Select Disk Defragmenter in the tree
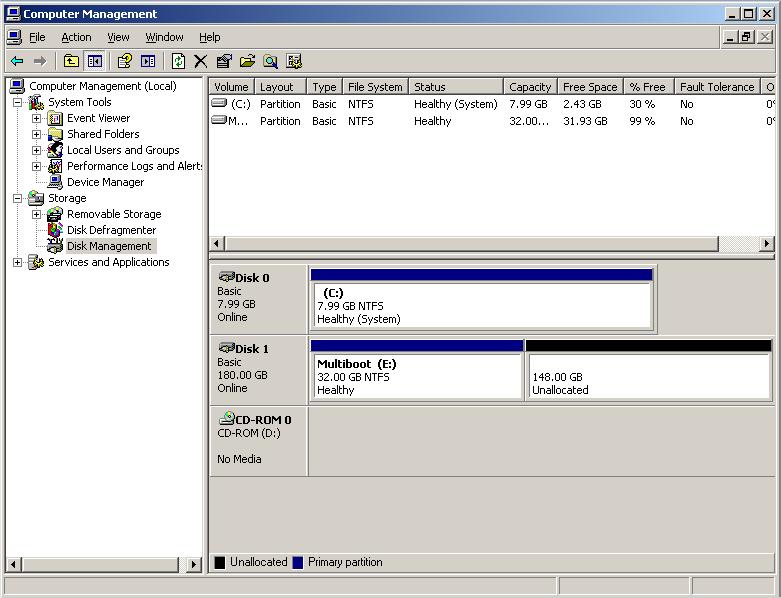This screenshot has width=781, height=598. [x=111, y=230]
